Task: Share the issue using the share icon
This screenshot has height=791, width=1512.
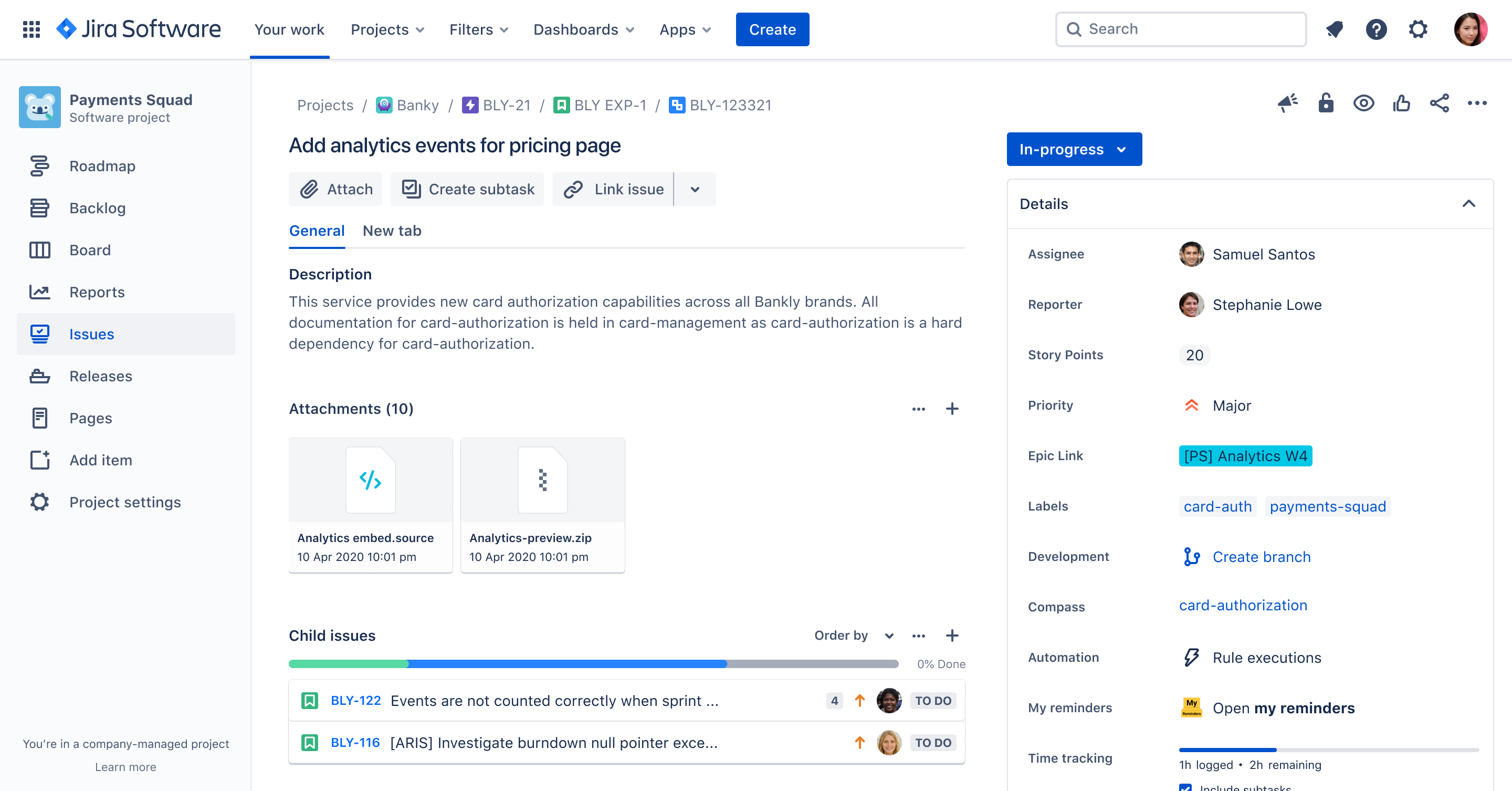Action: pos(1440,103)
